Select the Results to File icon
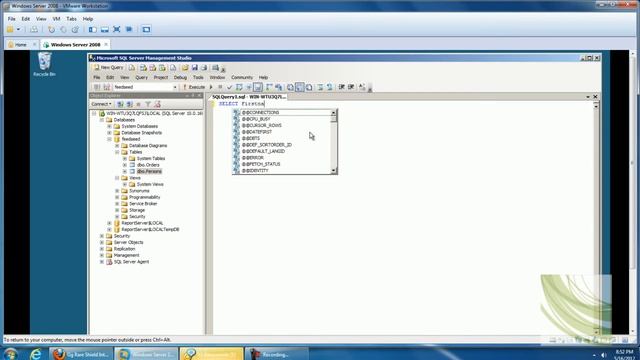The height and width of the screenshot is (360, 640). coord(309,87)
